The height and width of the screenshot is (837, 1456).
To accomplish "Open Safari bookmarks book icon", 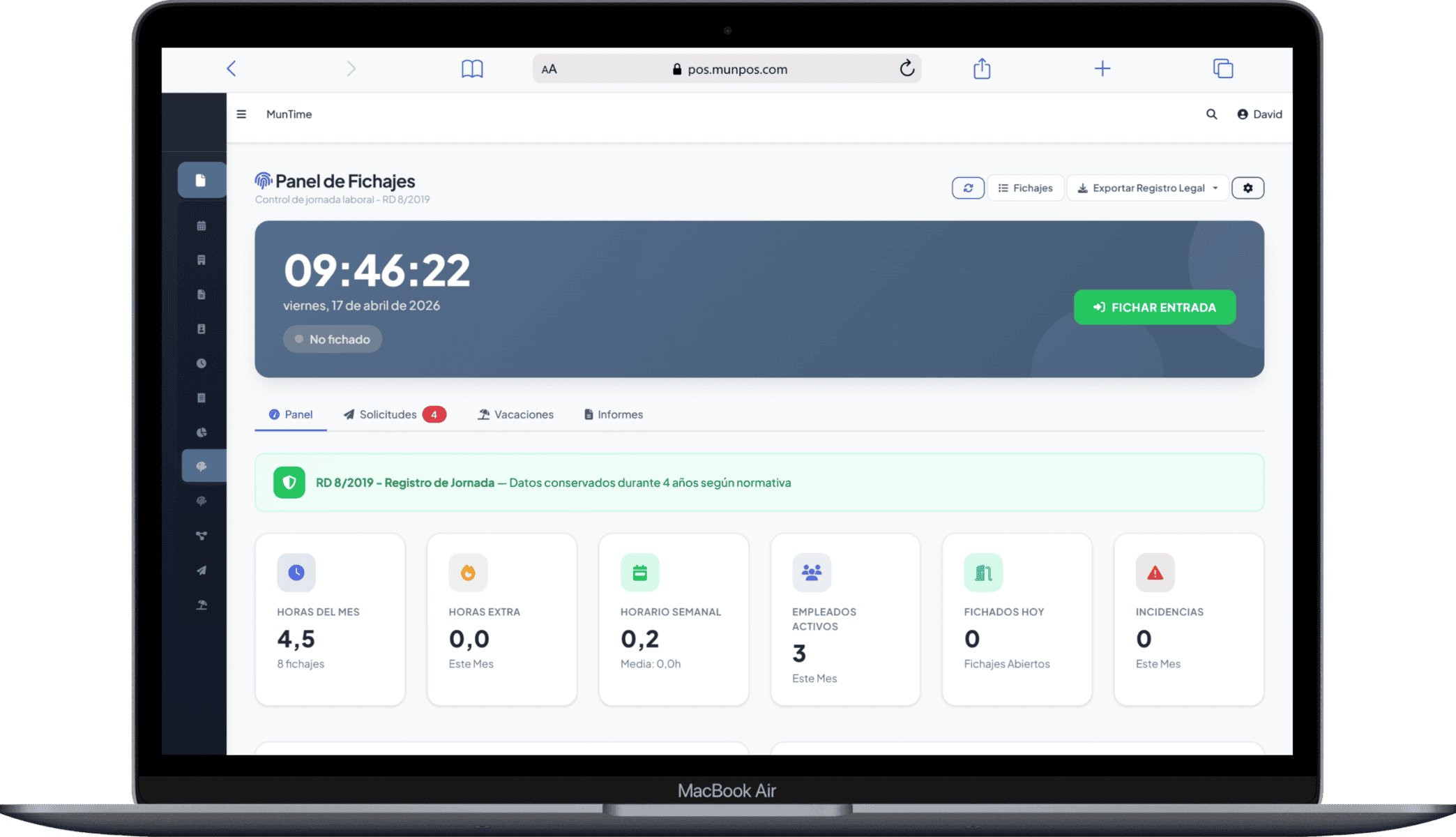I will [472, 68].
